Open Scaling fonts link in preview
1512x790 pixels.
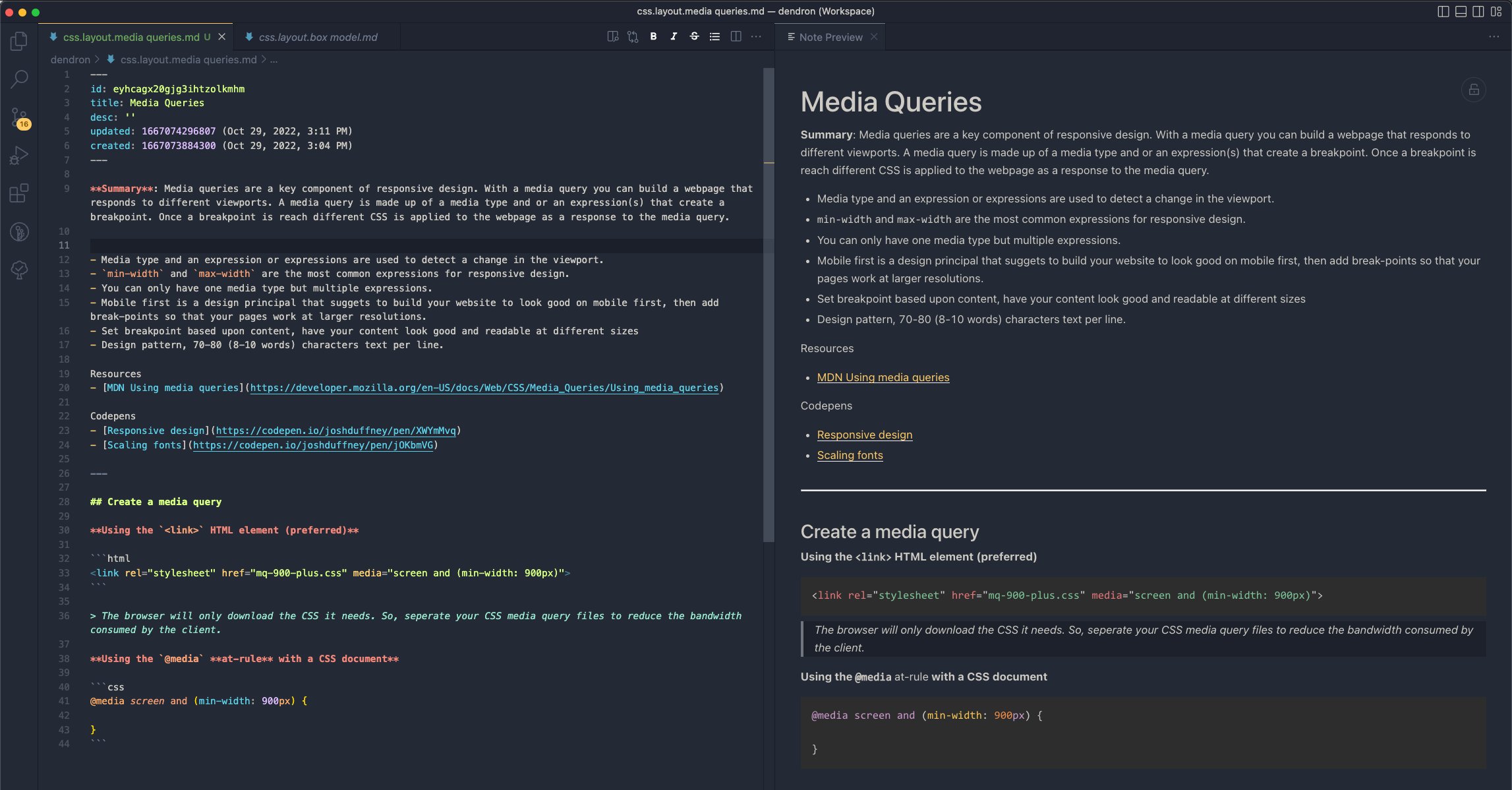pyautogui.click(x=850, y=455)
